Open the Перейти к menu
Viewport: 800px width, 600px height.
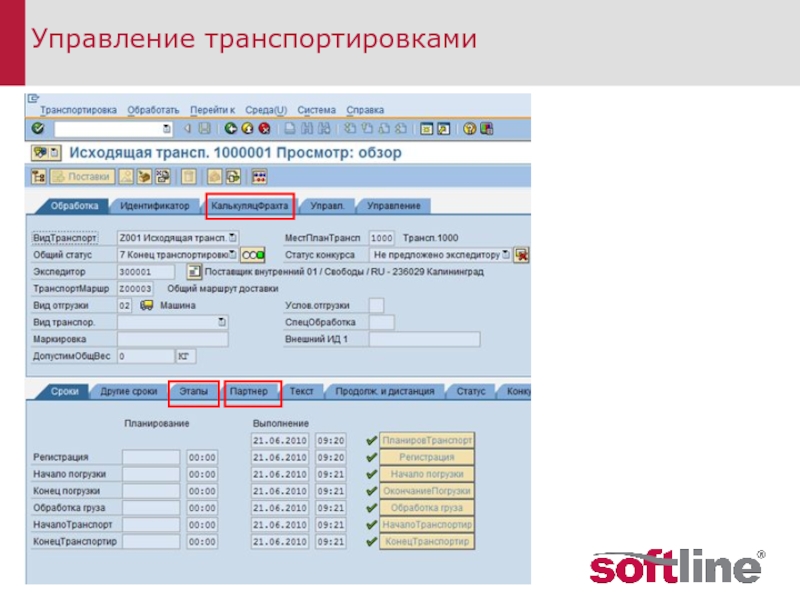[x=212, y=110]
